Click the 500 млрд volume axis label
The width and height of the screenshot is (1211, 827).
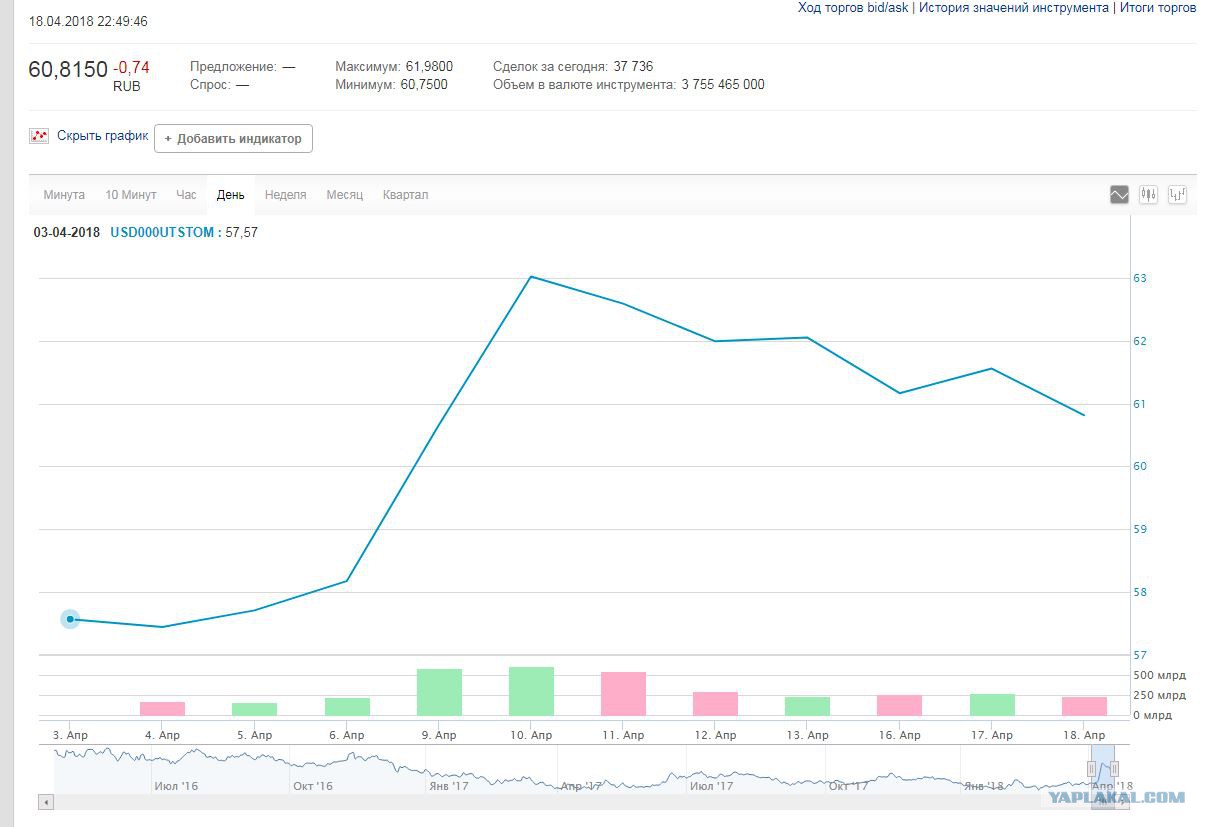coord(1159,676)
